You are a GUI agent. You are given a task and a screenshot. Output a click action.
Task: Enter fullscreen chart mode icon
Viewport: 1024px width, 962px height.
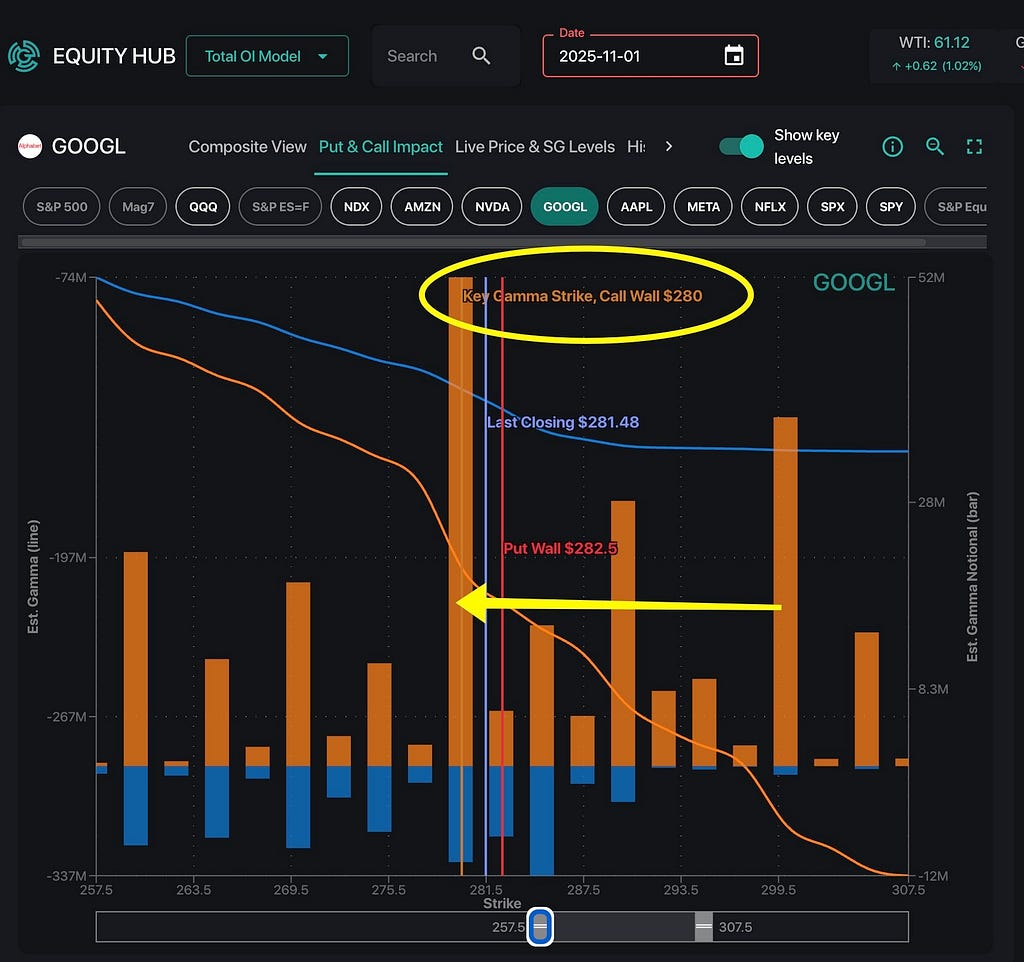pyautogui.click(x=974, y=147)
